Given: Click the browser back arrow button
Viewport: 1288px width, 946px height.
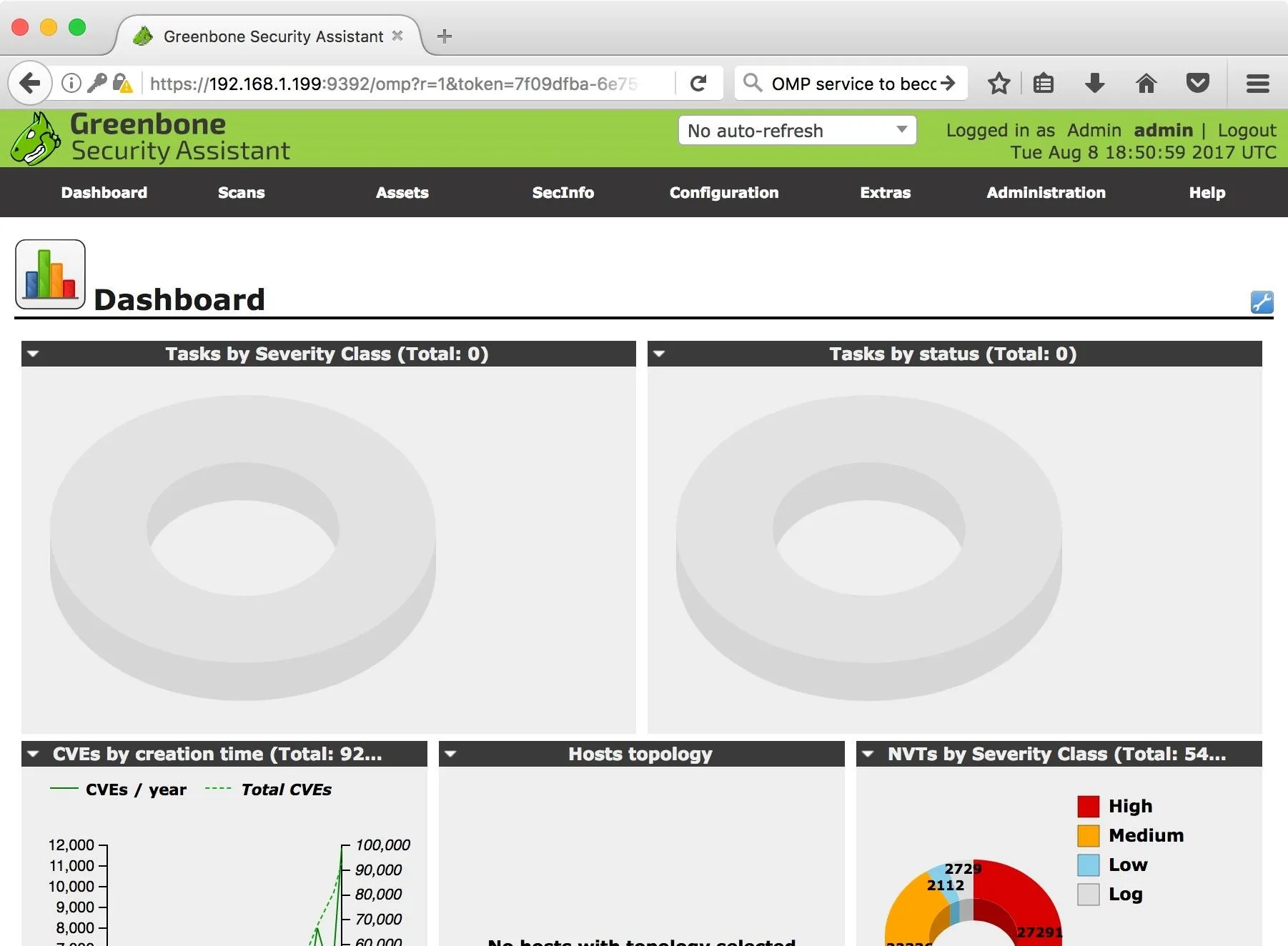Looking at the screenshot, I should click(x=30, y=84).
